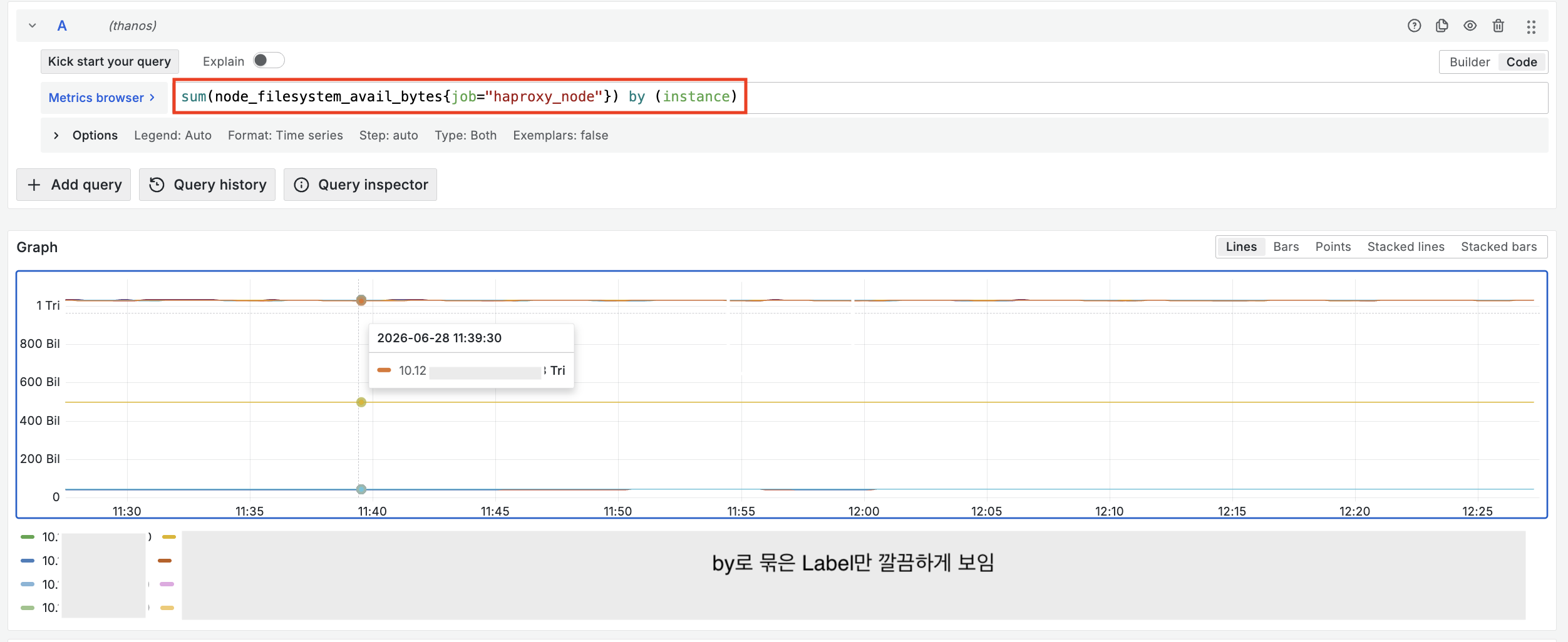Click the orange data point near 1 Tri
Screen dimensions: 1568x642
(x=361, y=300)
